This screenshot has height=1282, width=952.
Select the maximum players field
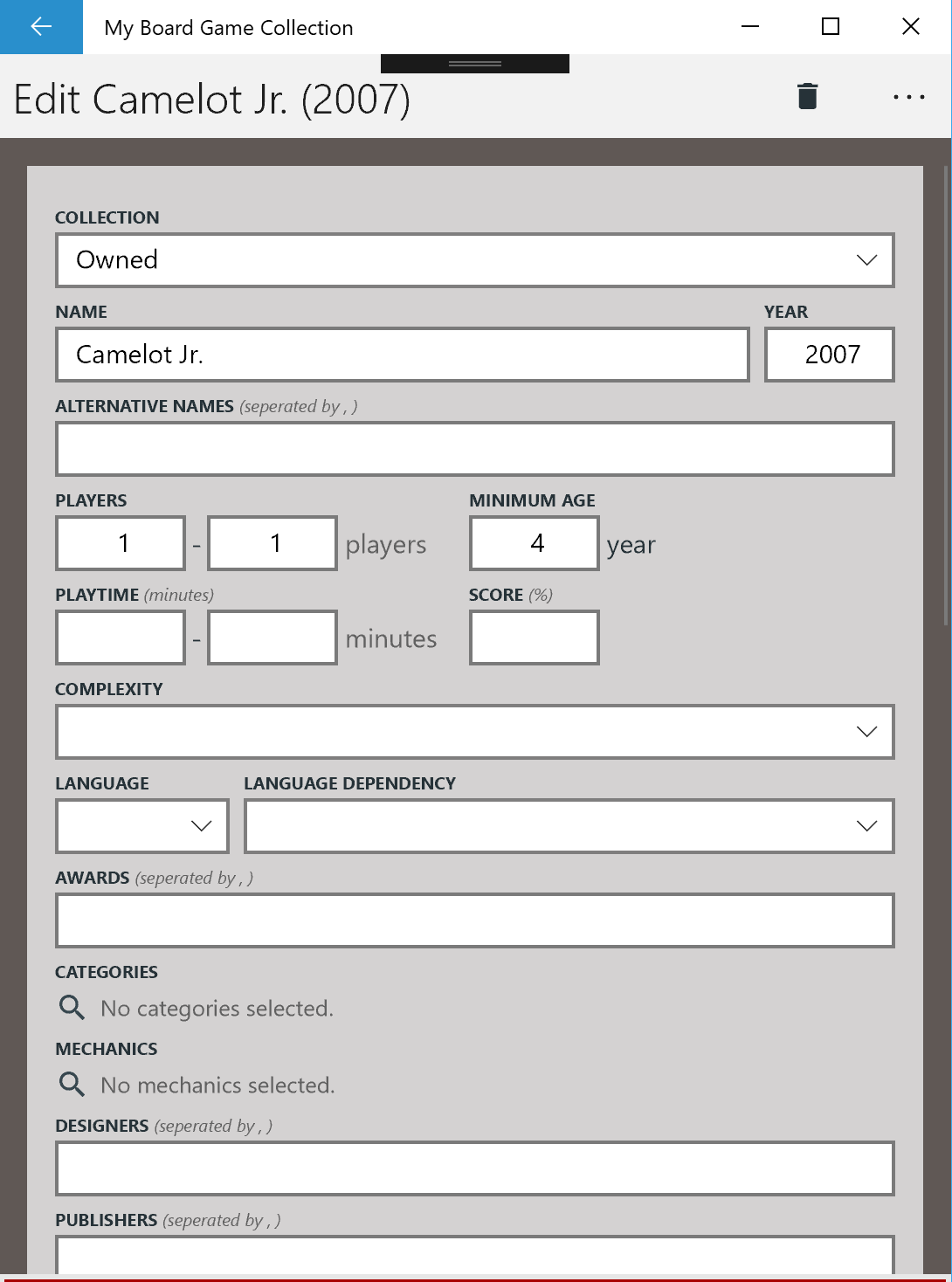click(272, 543)
